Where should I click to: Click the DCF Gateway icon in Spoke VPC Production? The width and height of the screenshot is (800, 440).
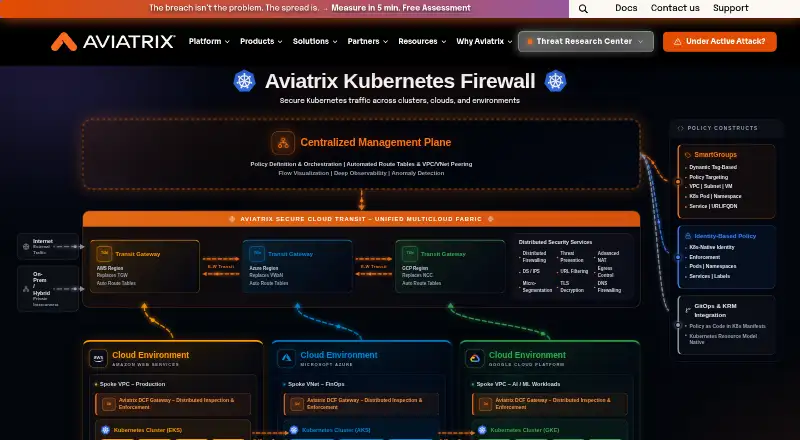point(108,404)
